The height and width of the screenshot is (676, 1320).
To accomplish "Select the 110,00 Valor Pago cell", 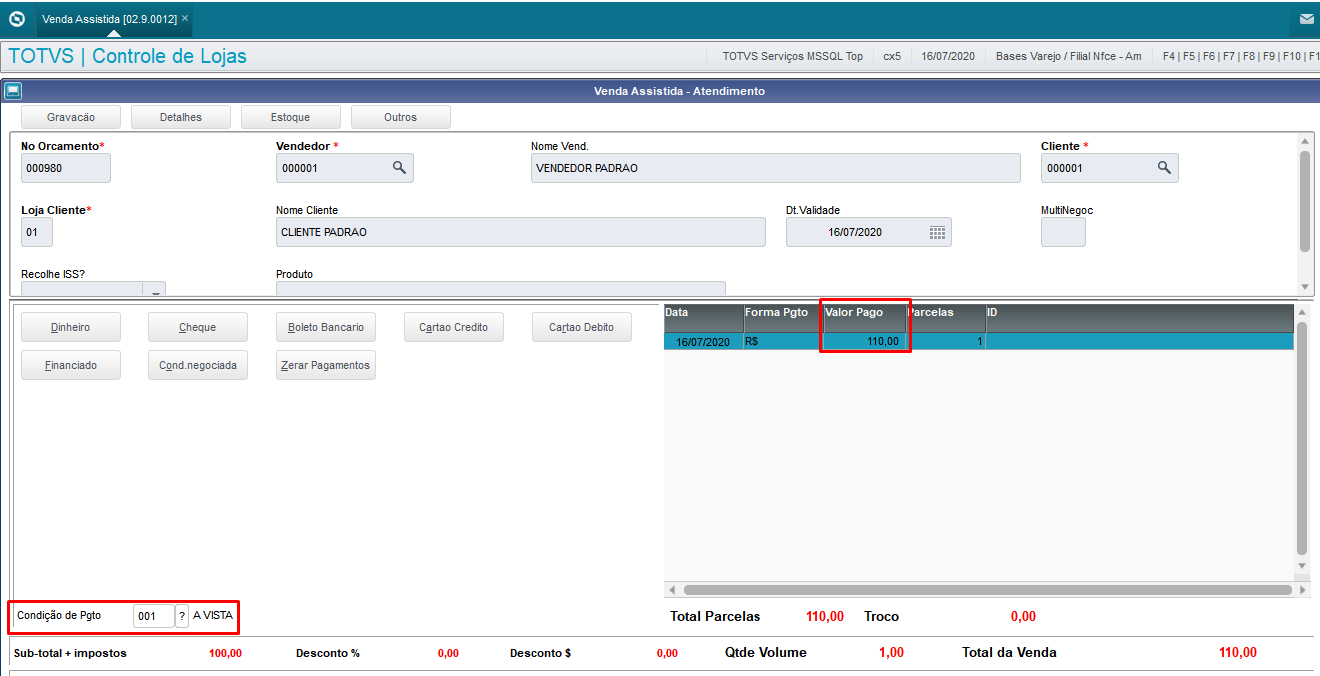I will pos(865,341).
